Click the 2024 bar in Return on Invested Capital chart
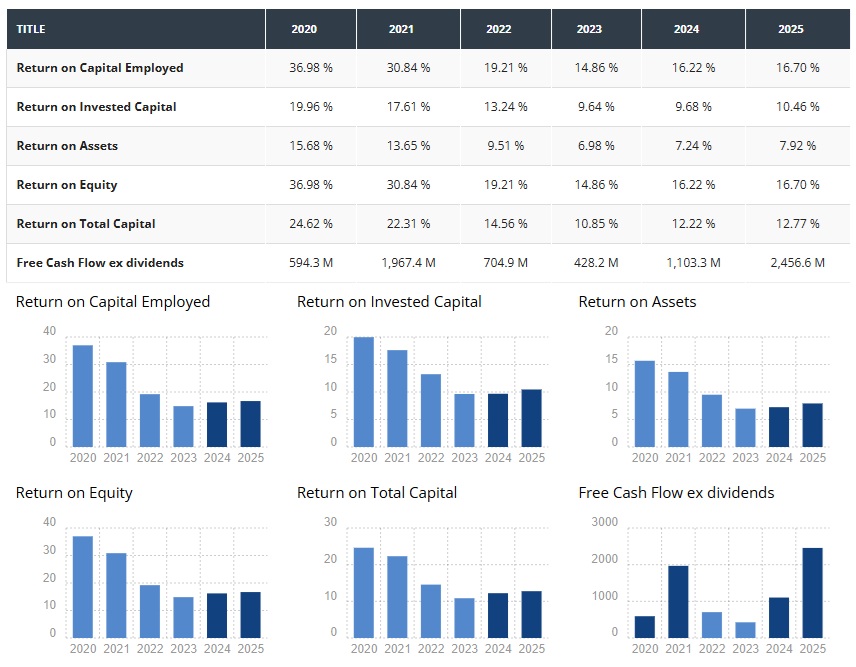Image resolution: width=856 pixels, height=667 pixels. click(x=498, y=420)
